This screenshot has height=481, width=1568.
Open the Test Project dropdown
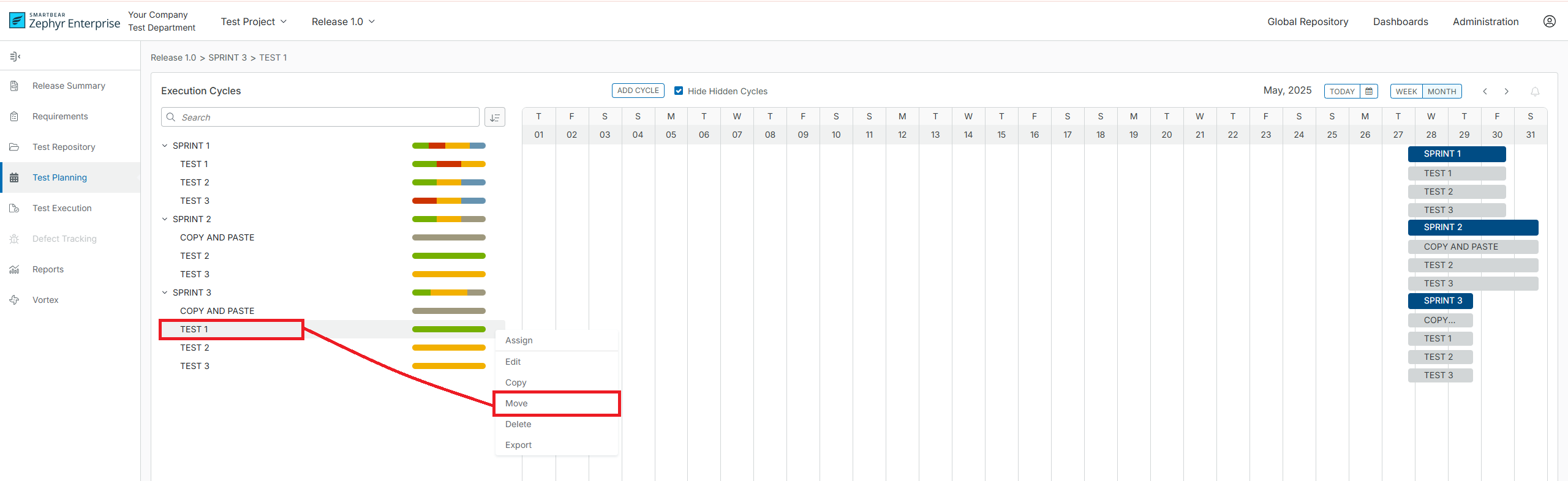[x=254, y=21]
